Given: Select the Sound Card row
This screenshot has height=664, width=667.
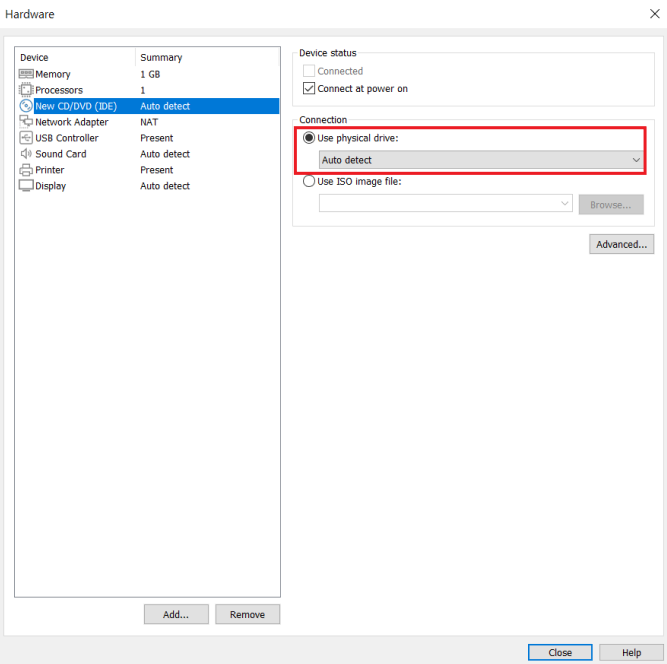Looking at the screenshot, I should [147, 154].
